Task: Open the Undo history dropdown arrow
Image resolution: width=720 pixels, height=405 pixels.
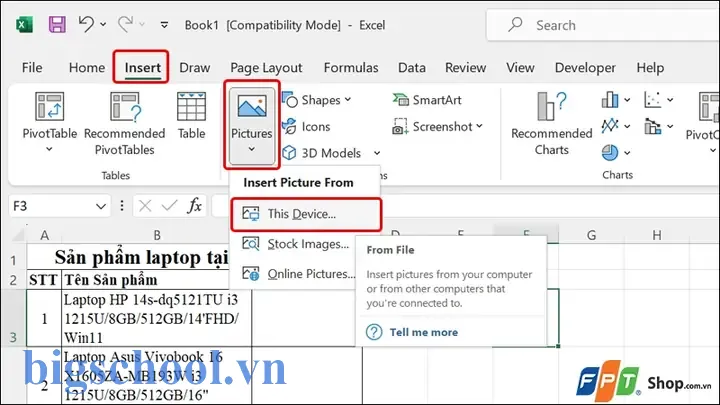Action: tap(103, 24)
